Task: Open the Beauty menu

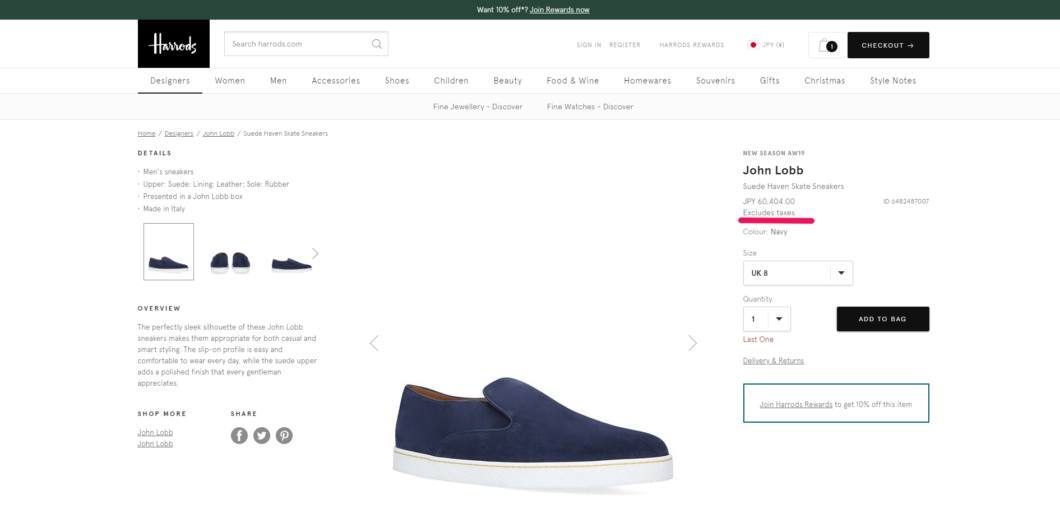Action: click(508, 80)
